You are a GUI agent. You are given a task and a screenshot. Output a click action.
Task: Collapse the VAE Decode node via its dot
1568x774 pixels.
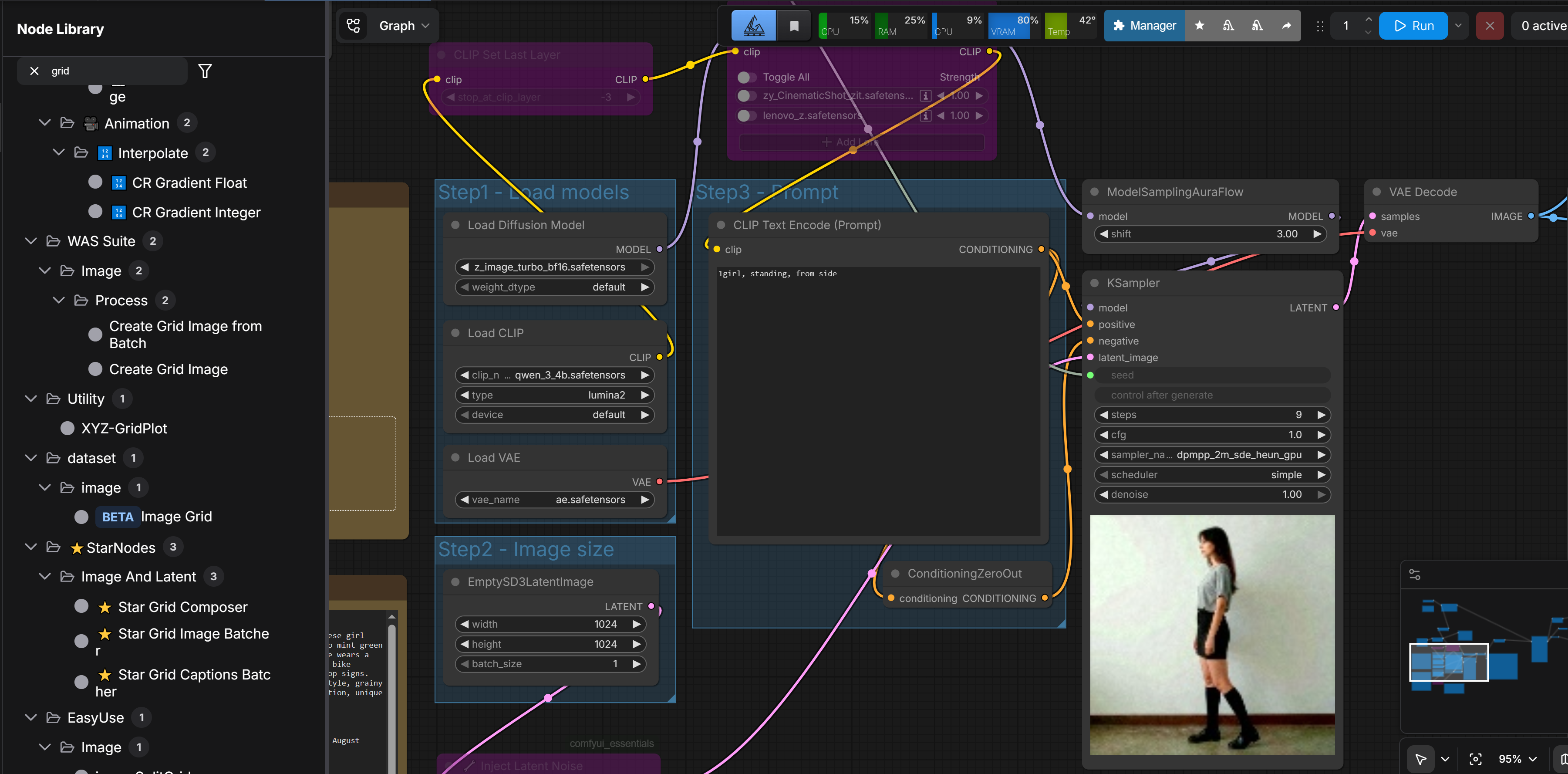pos(1376,192)
